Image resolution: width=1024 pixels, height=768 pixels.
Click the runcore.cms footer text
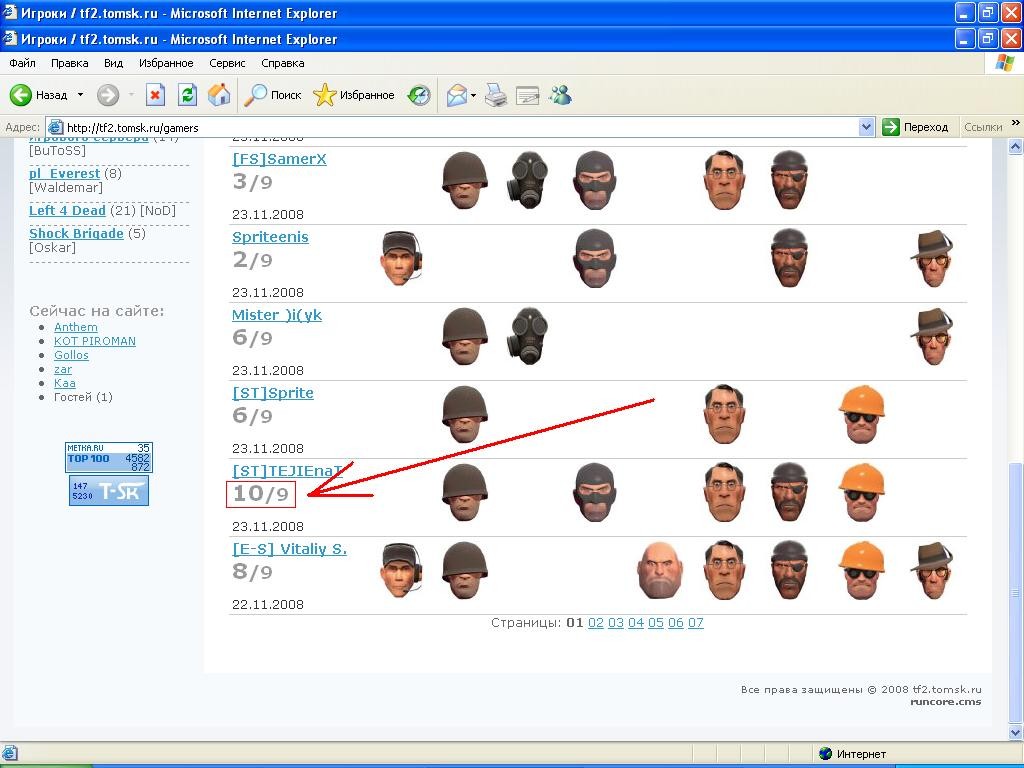[946, 702]
